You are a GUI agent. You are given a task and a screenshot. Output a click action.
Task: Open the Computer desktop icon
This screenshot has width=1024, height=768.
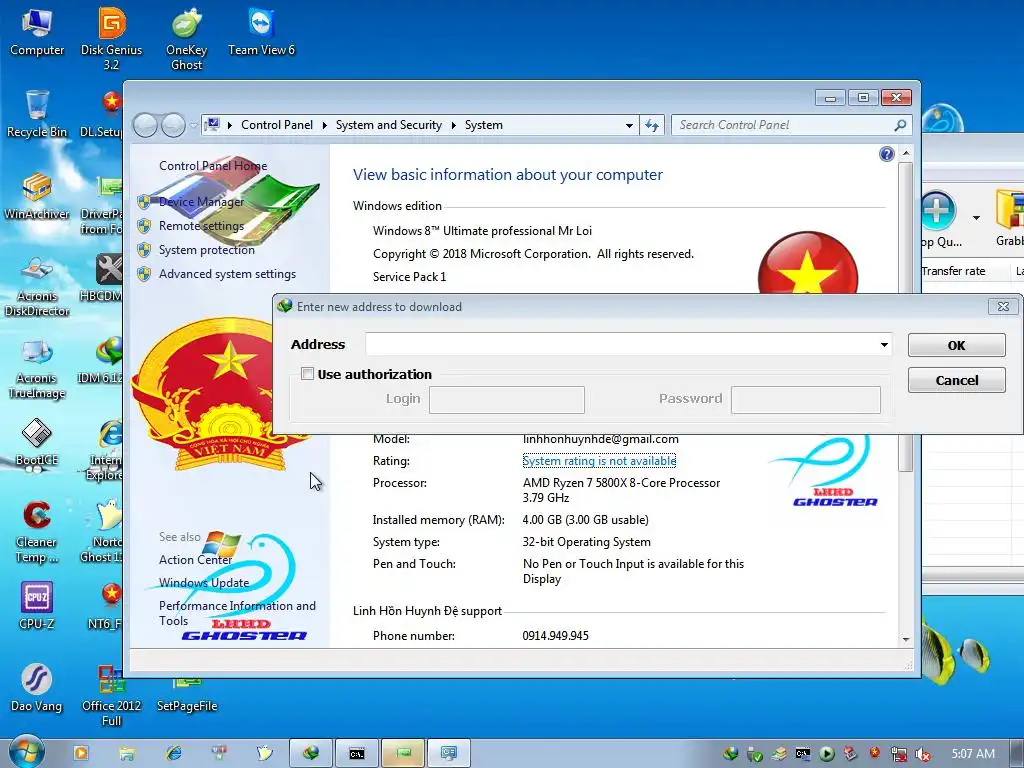click(x=37, y=32)
